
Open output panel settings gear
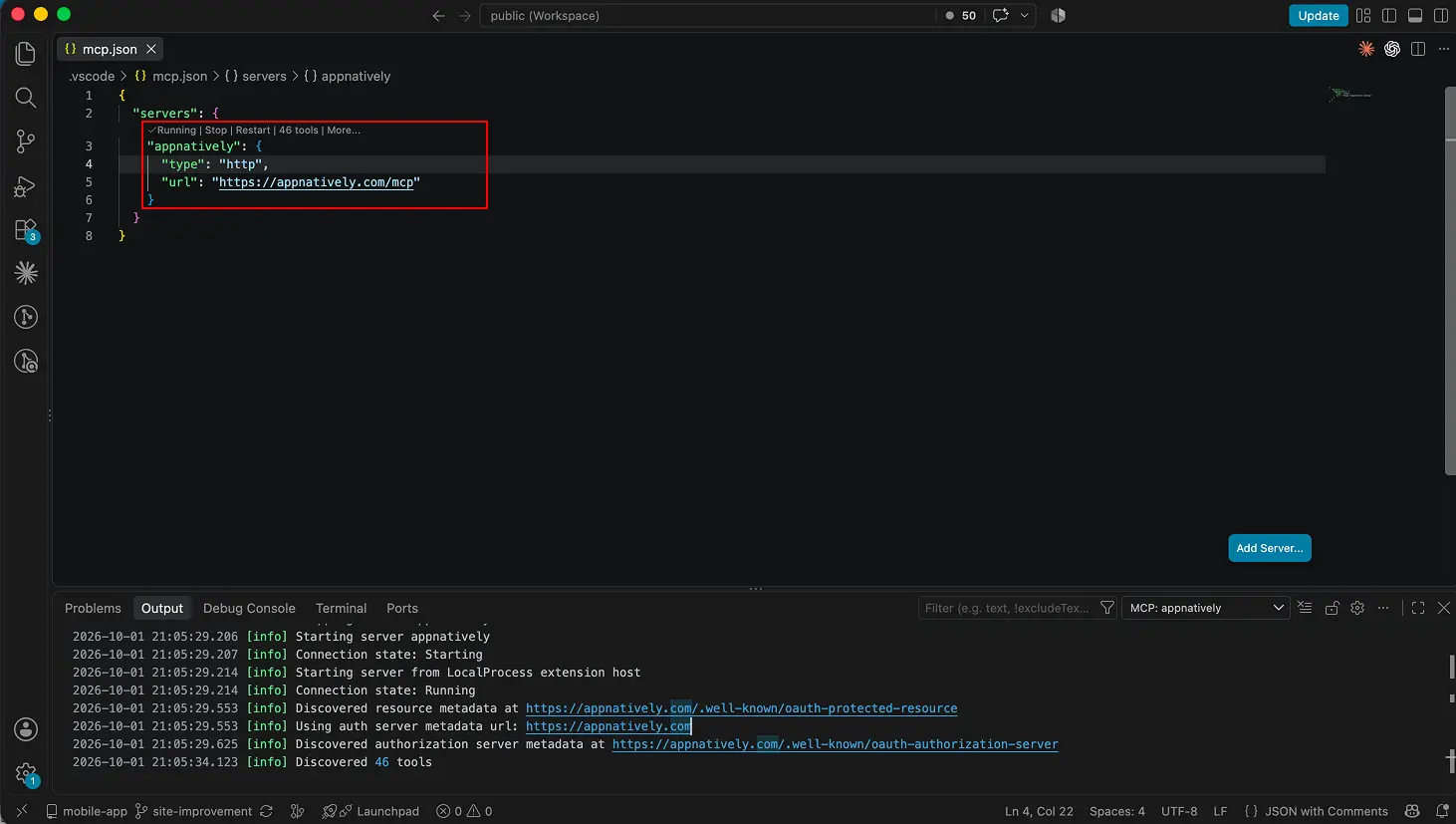pyautogui.click(x=1357, y=608)
